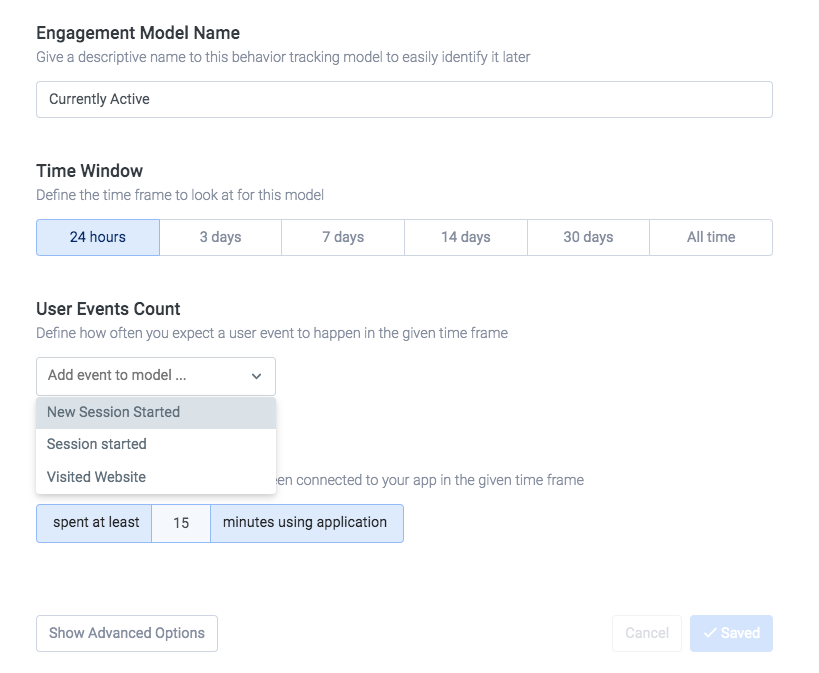Image resolution: width=819 pixels, height=673 pixels.
Task: Switch time window to All time
Action: pyautogui.click(x=711, y=237)
